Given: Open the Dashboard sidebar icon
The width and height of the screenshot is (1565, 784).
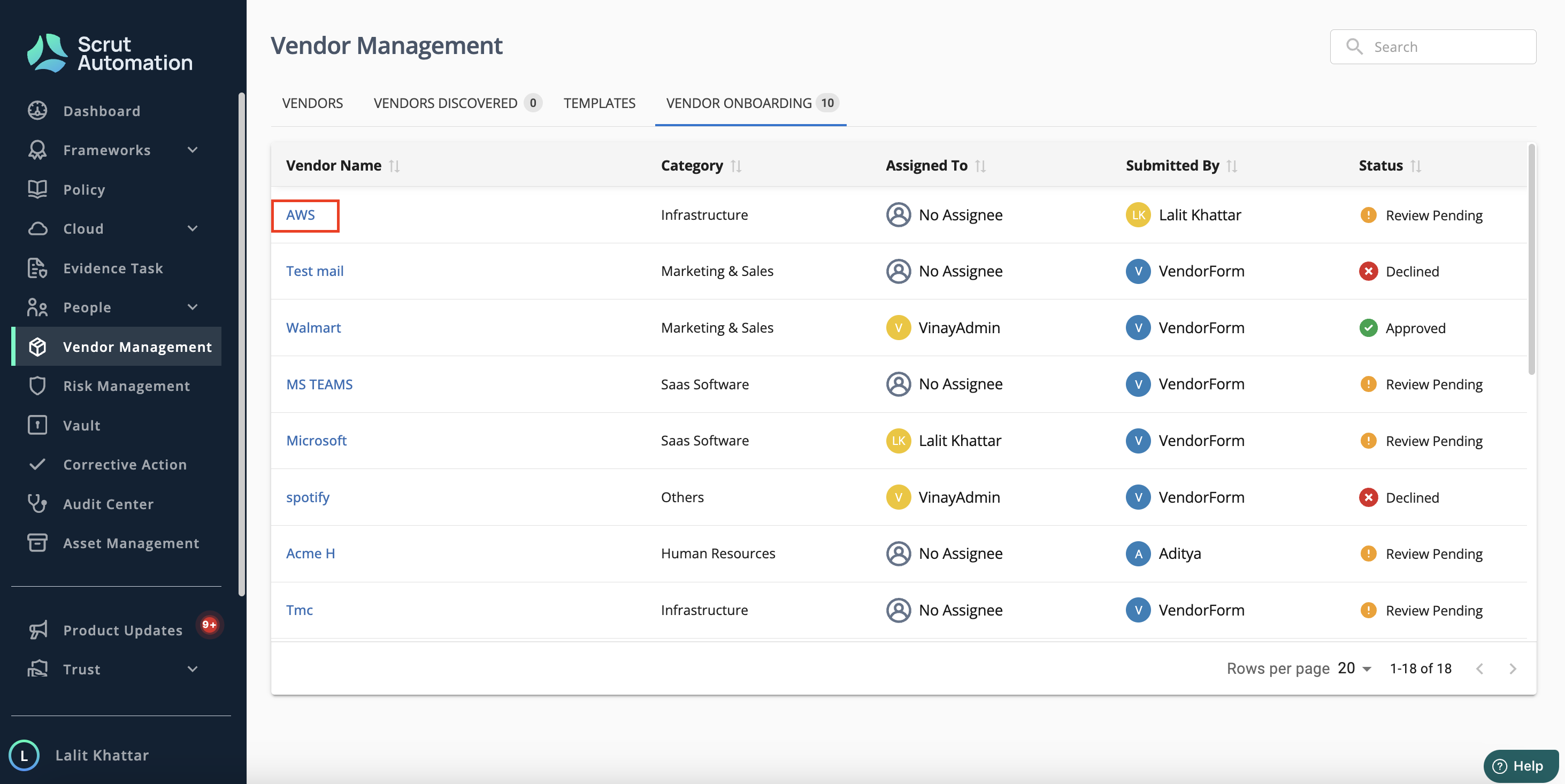Looking at the screenshot, I should pyautogui.click(x=37, y=111).
